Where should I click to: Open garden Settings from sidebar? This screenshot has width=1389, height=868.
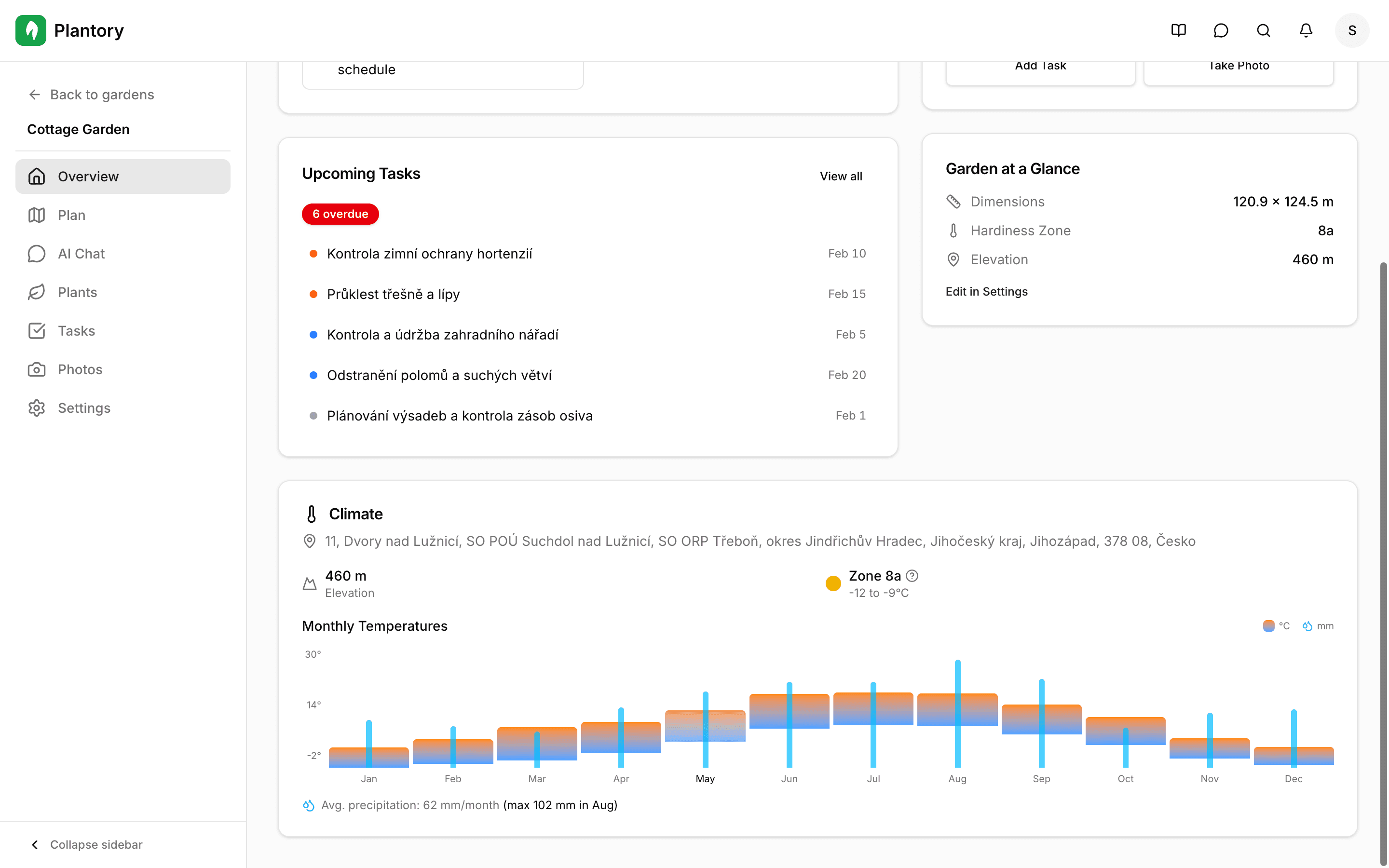(x=84, y=408)
